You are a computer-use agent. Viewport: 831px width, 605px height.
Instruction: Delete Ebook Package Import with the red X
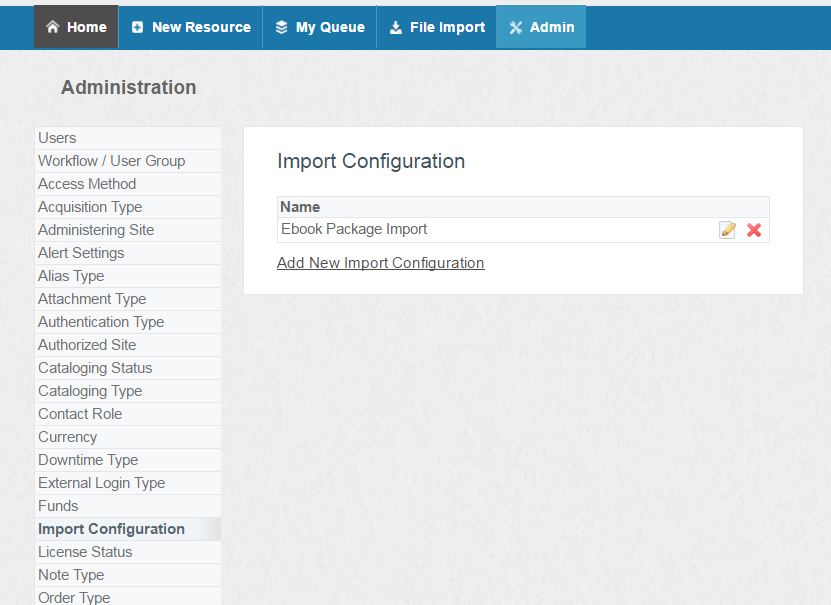(x=754, y=230)
